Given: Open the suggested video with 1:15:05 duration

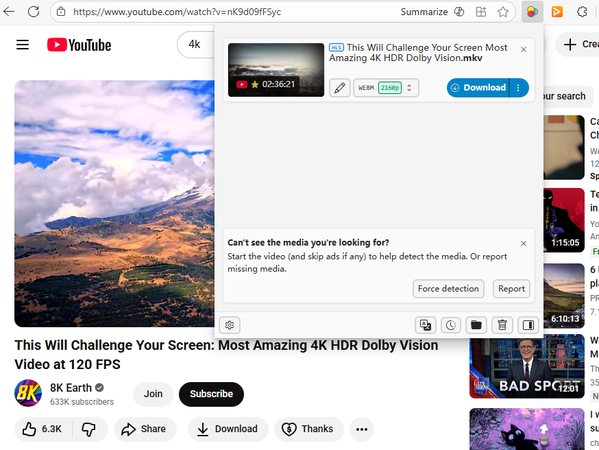Looking at the screenshot, I should pos(564,220).
